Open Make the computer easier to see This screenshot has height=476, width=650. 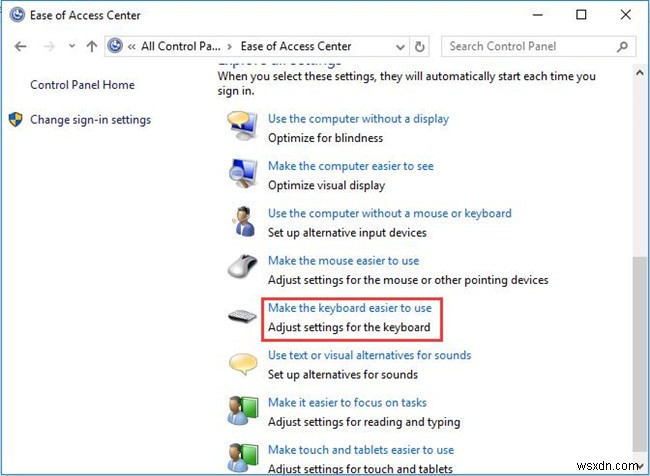tap(351, 166)
